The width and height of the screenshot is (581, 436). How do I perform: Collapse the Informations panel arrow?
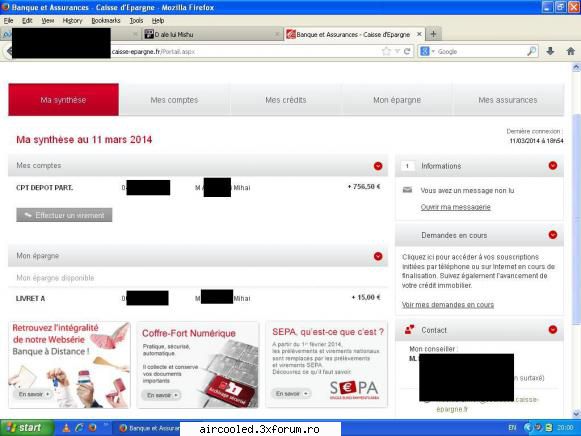pyautogui.click(x=552, y=166)
